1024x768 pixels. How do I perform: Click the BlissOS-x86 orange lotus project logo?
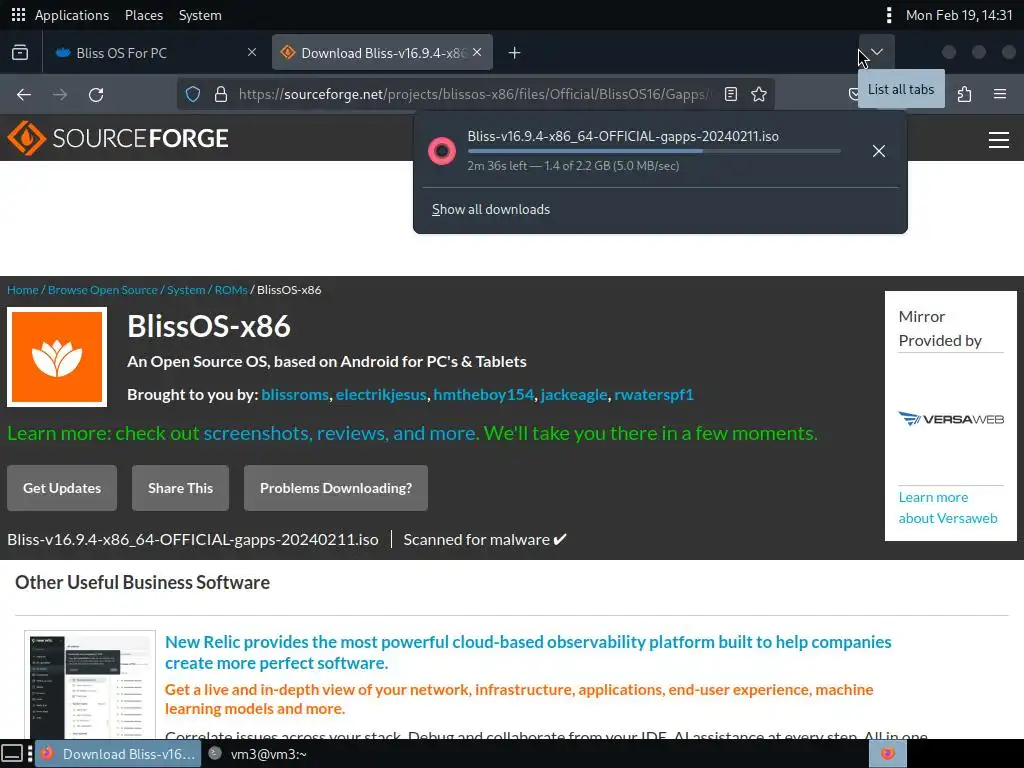click(57, 357)
